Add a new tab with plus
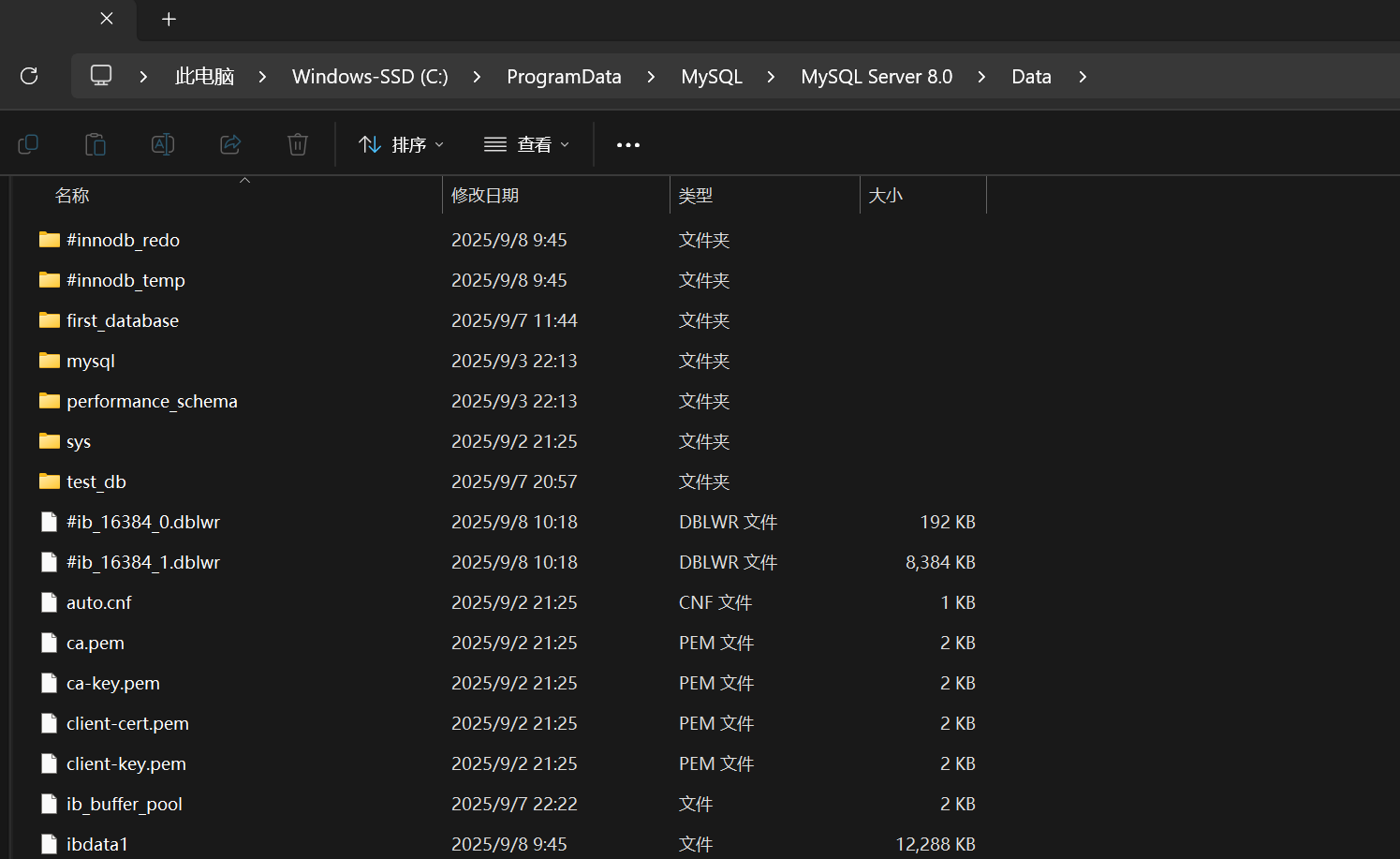Image resolution: width=1400 pixels, height=859 pixels. click(x=169, y=19)
